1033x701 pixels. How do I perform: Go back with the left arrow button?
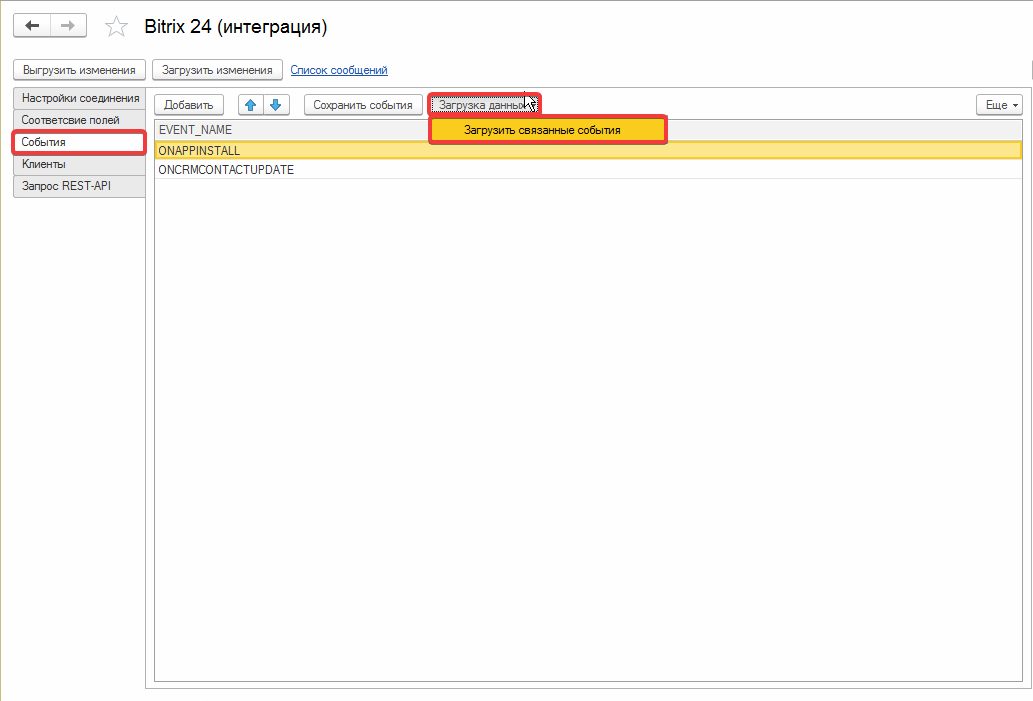point(32,26)
